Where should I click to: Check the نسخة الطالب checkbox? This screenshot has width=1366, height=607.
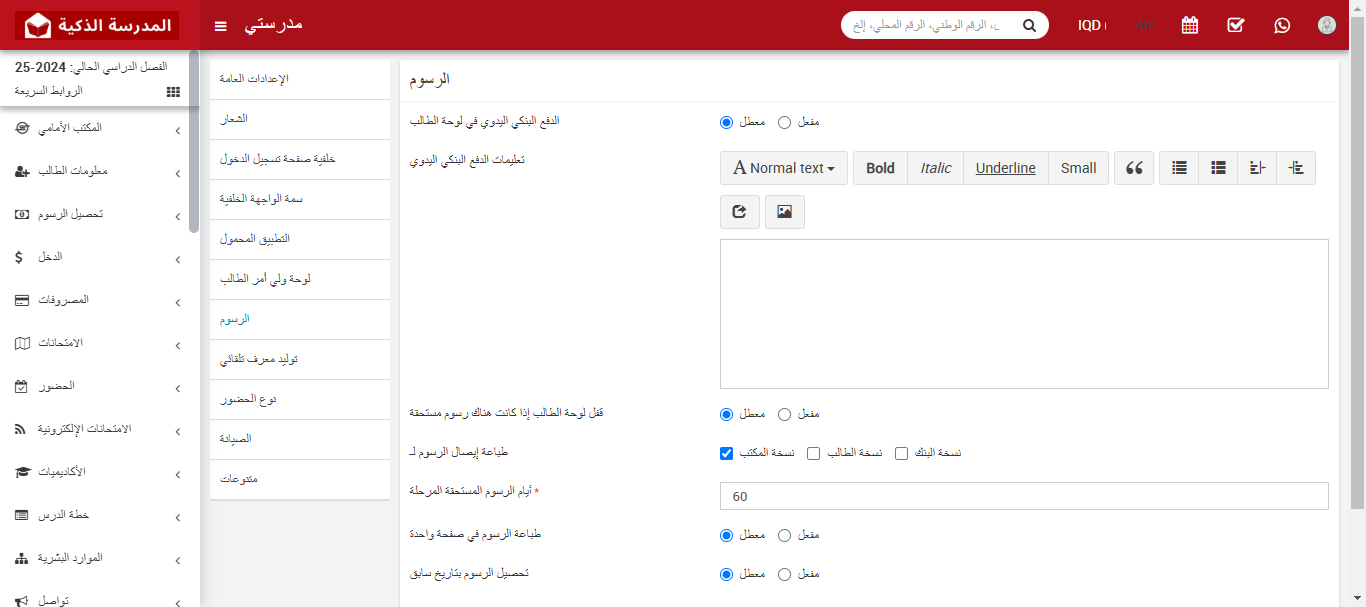click(x=813, y=453)
